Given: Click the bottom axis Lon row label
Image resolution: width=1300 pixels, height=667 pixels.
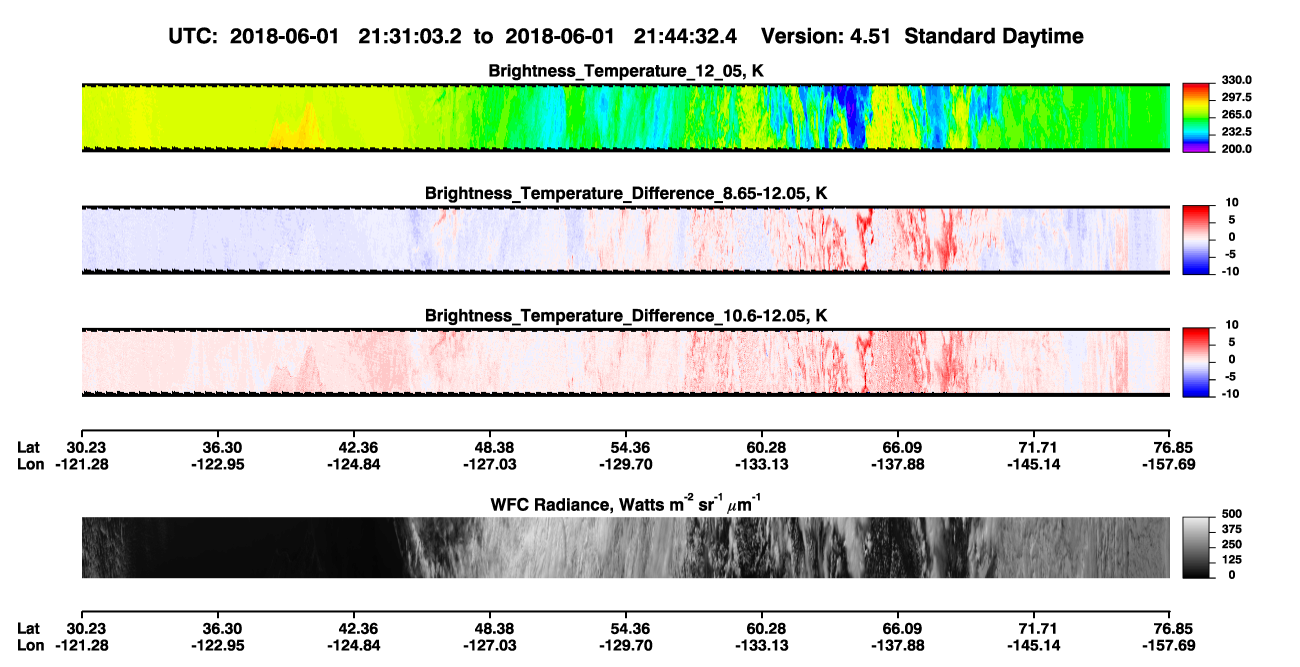Looking at the screenshot, I should (30, 645).
